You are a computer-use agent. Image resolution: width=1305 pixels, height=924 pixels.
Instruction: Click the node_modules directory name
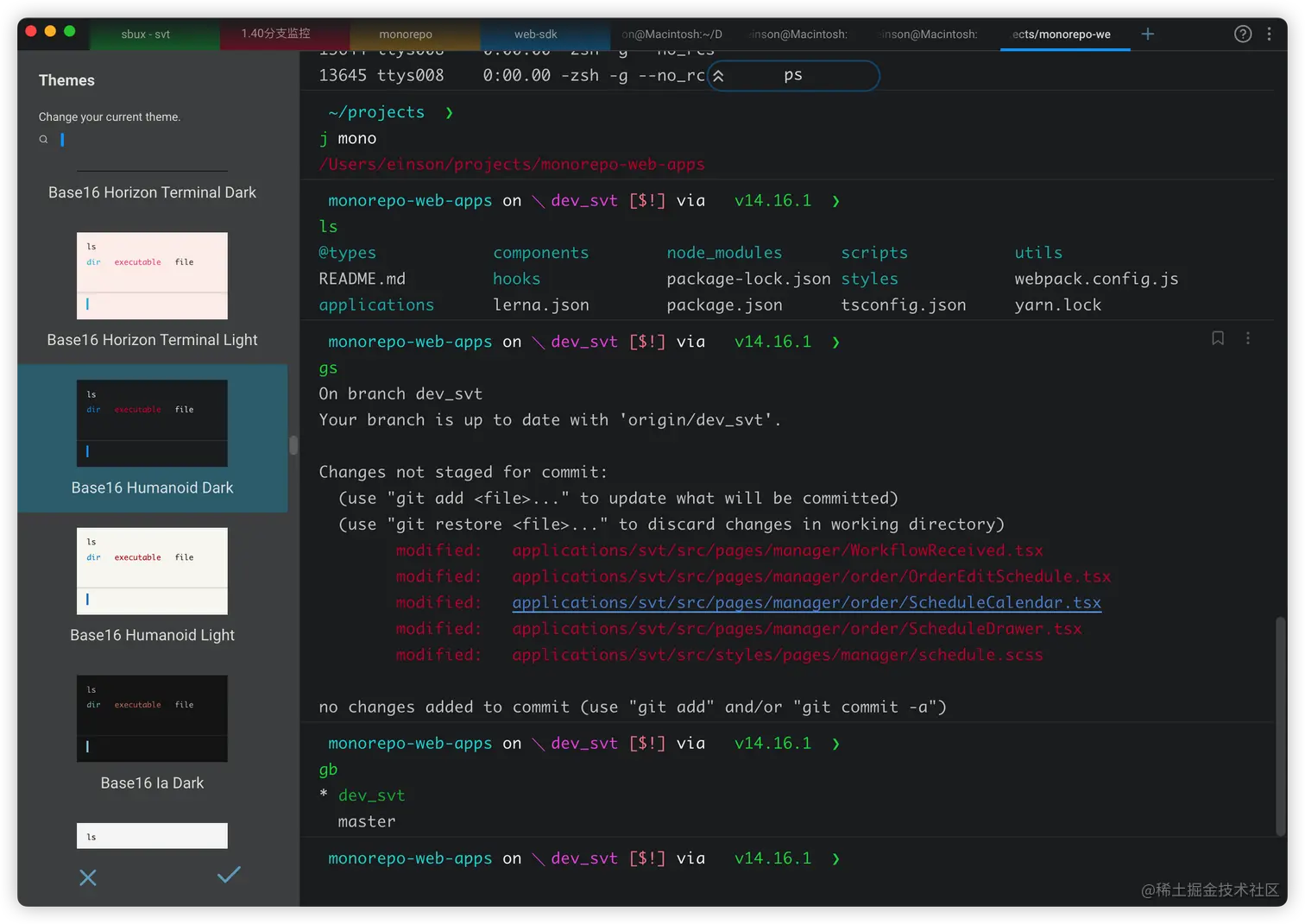pos(724,253)
